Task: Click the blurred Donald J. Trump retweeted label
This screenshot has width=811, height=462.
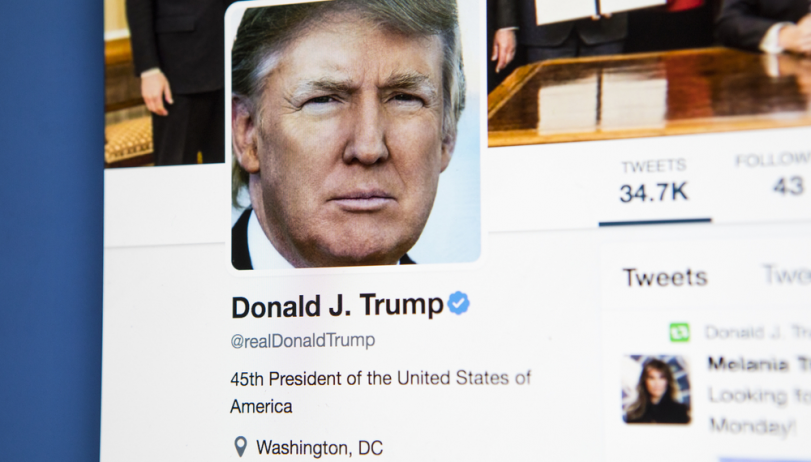Action: click(x=757, y=332)
